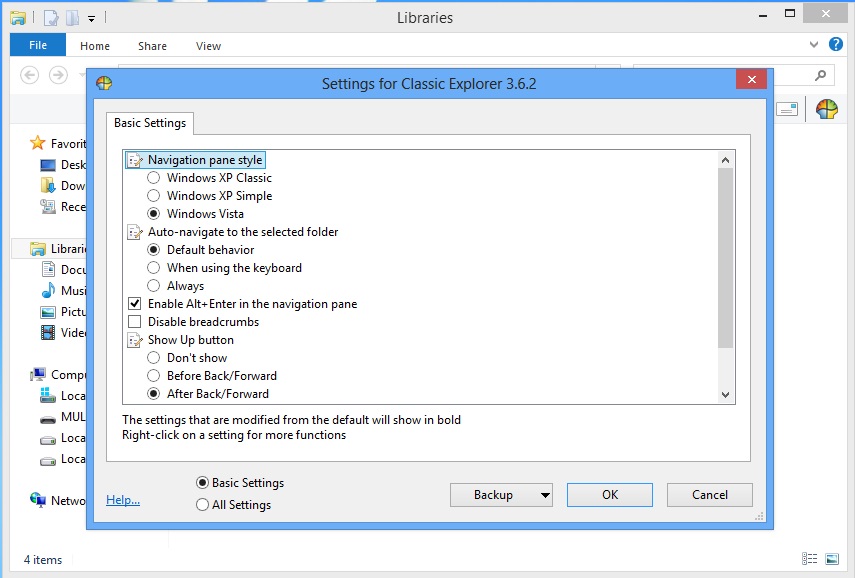Click the Documents library icon
Screen dimensions: 855x578
(48, 269)
